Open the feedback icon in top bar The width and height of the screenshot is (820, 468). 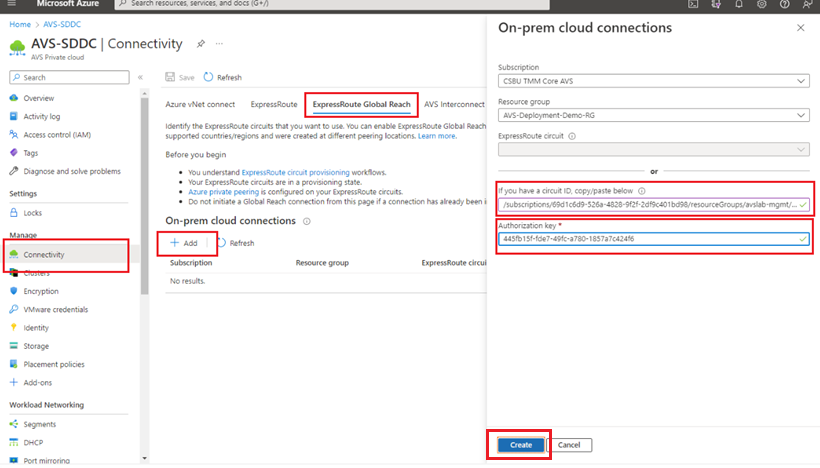[x=807, y=4]
